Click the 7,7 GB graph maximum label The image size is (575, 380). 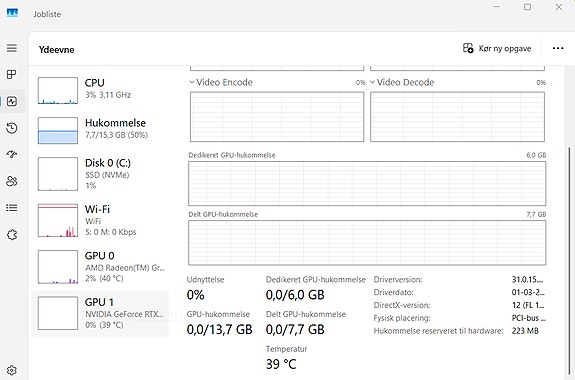pyautogui.click(x=536, y=214)
